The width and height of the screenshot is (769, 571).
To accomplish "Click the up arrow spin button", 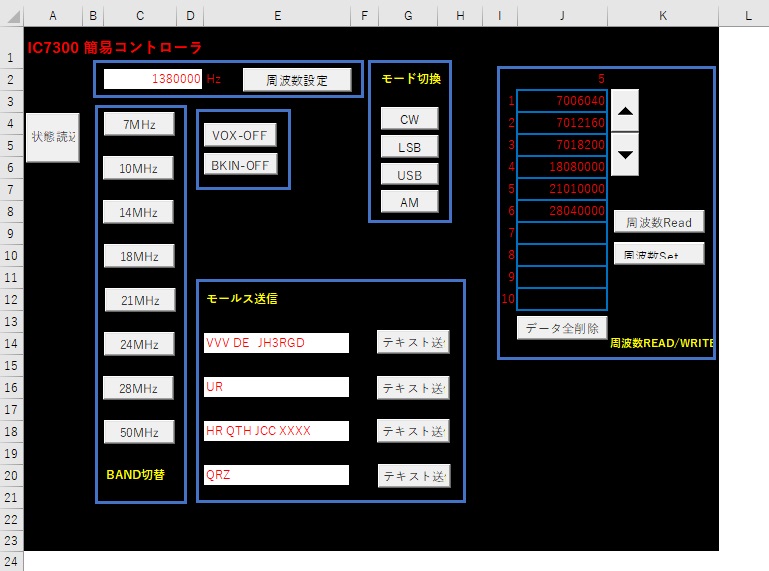I will [624, 111].
